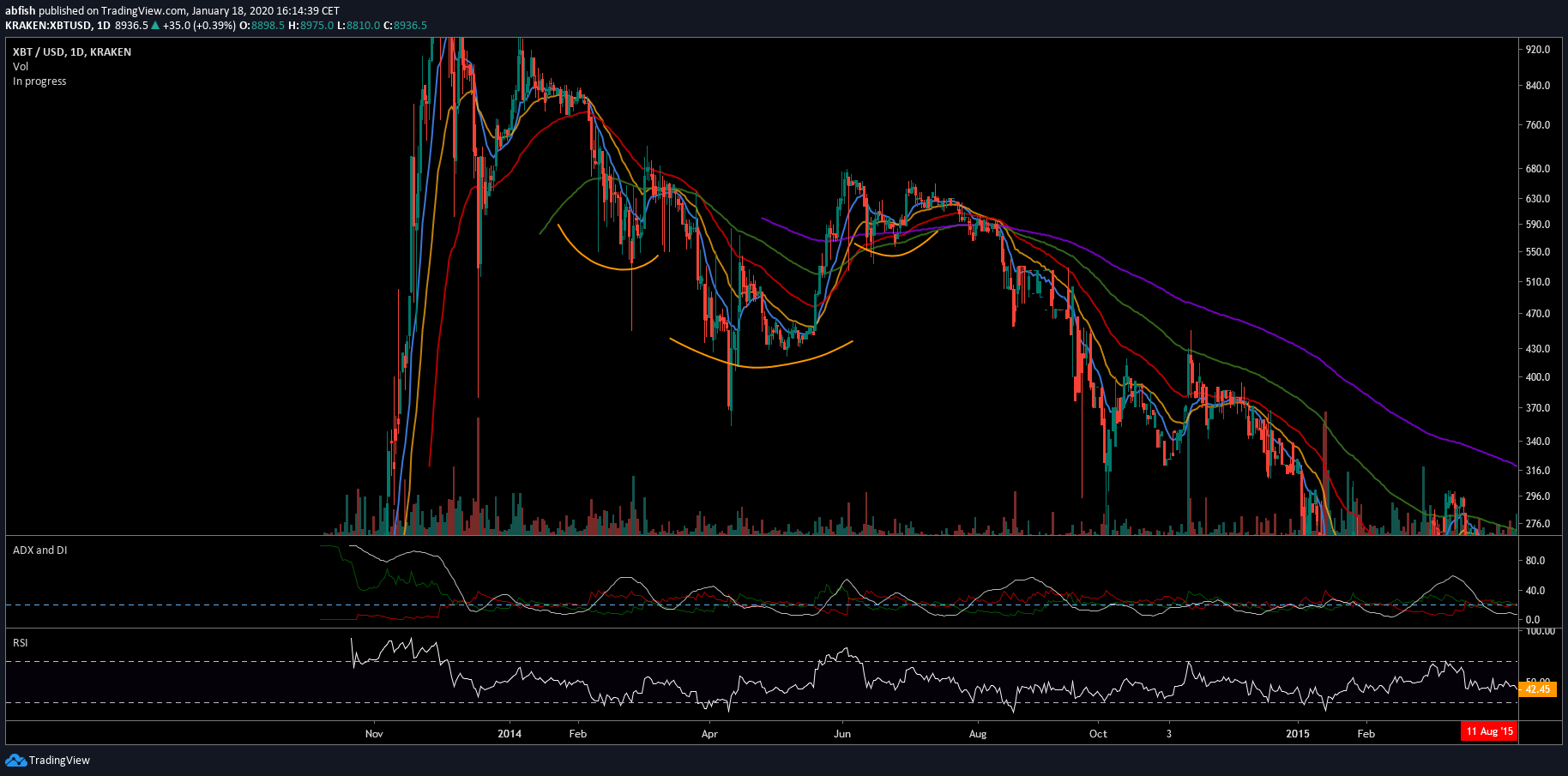Image resolution: width=1568 pixels, height=776 pixels.
Task: Select the ADX and DI pane label
Action: pos(40,550)
